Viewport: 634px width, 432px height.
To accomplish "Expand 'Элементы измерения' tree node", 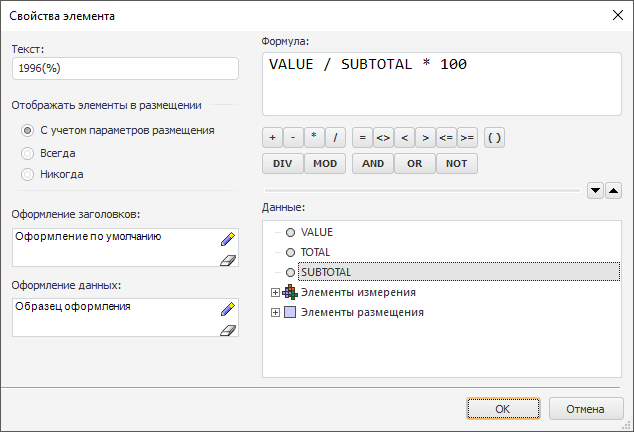I will point(274,292).
